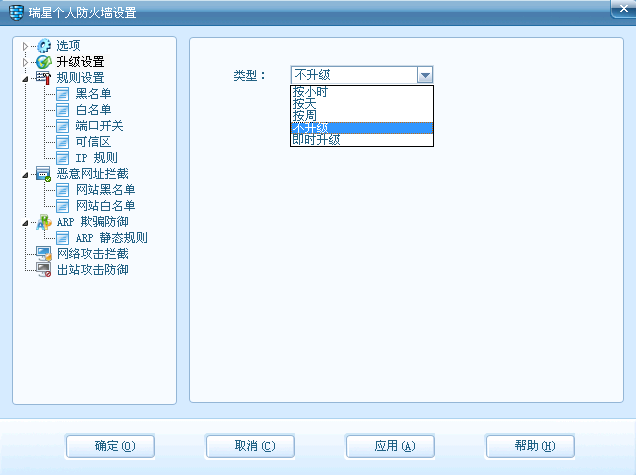Viewport: 636px width, 475px height.
Task: Click the 类型 combo box showing 不升级
Action: (x=362, y=75)
